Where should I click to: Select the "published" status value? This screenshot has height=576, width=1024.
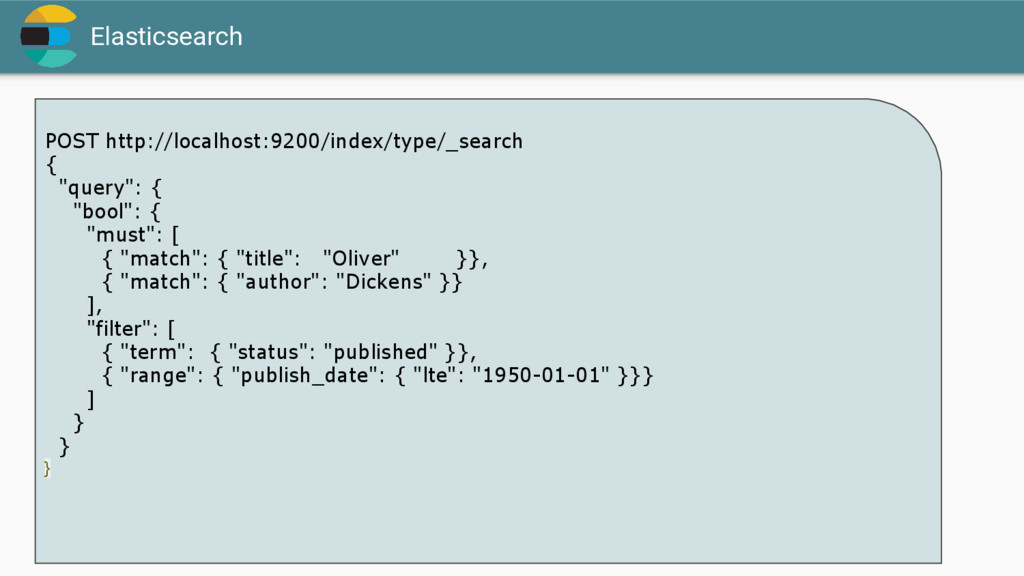pos(381,352)
